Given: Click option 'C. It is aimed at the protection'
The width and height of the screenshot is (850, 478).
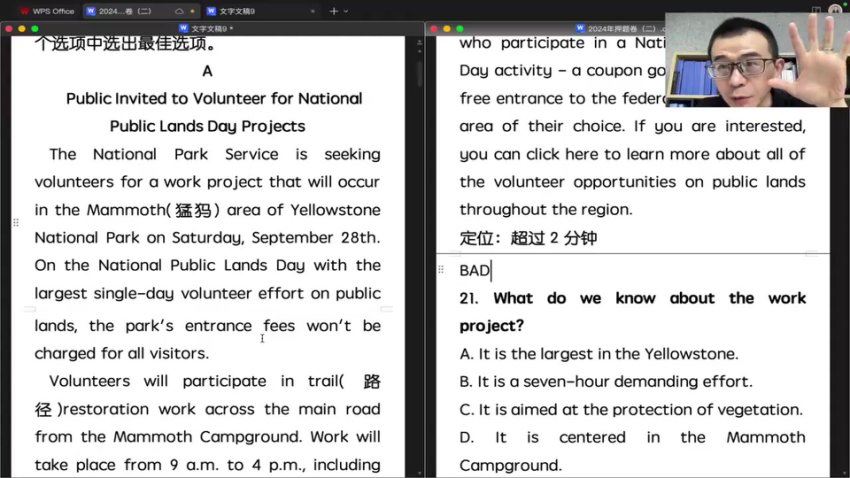Looking at the screenshot, I should click(x=630, y=410).
